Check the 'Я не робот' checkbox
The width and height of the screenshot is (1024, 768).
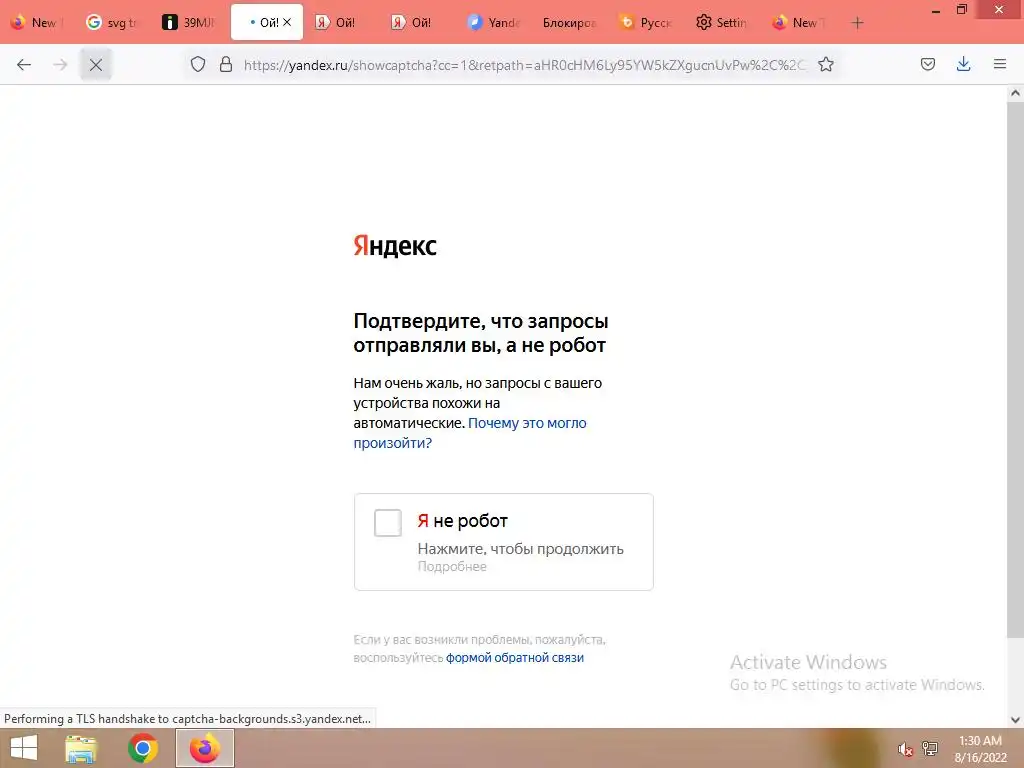pos(388,523)
